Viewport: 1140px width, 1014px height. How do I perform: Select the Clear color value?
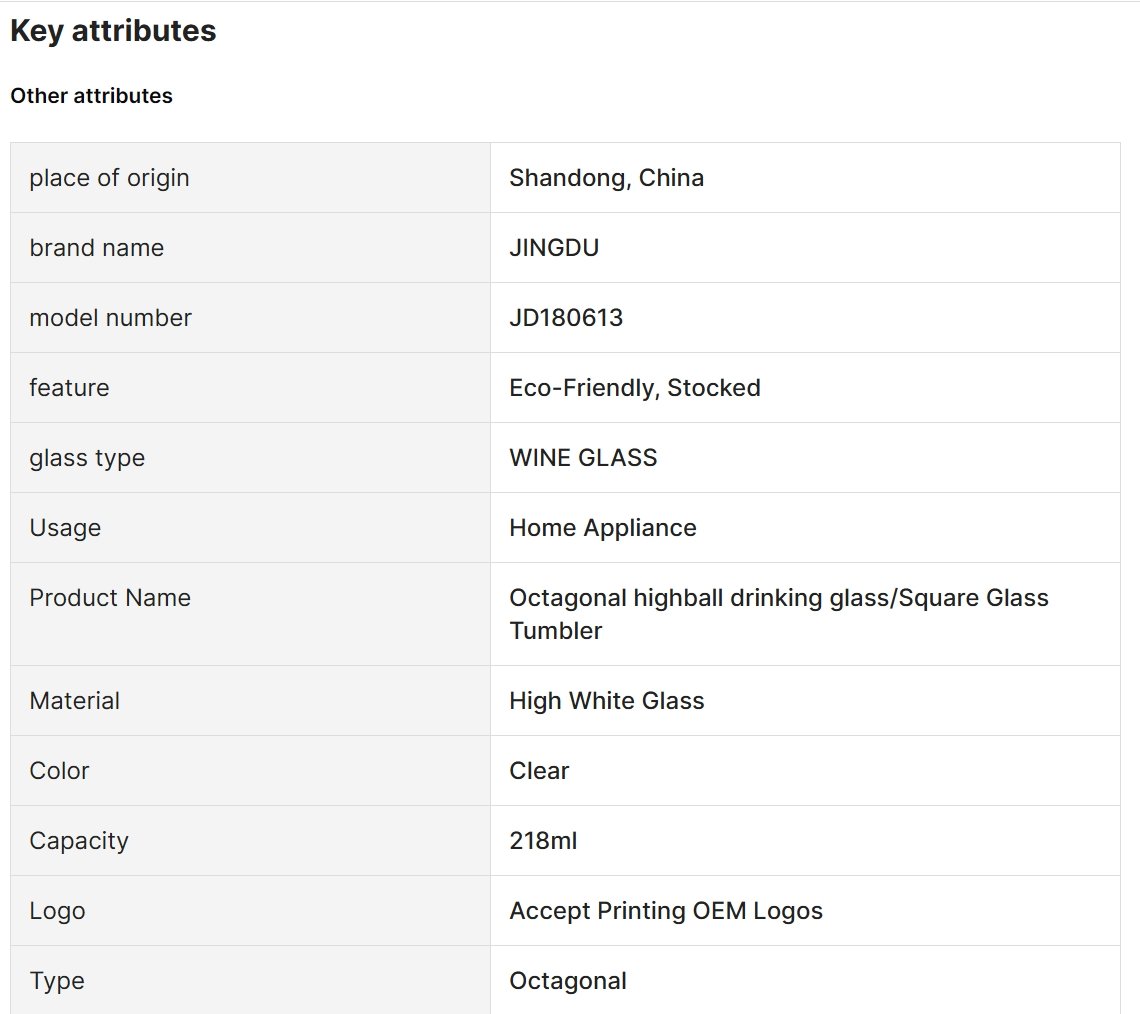point(539,770)
